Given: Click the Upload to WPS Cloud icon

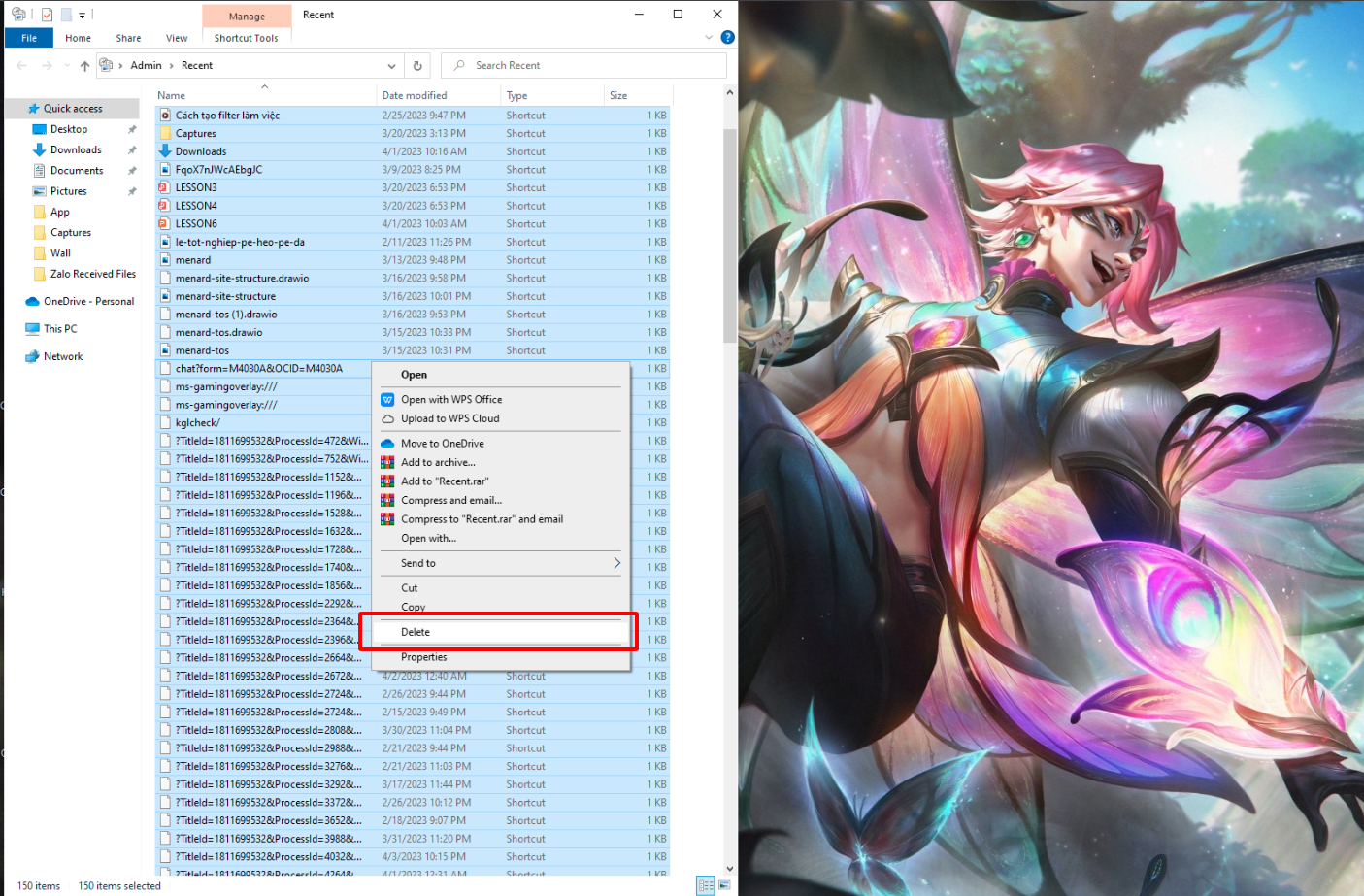Looking at the screenshot, I should (x=387, y=418).
